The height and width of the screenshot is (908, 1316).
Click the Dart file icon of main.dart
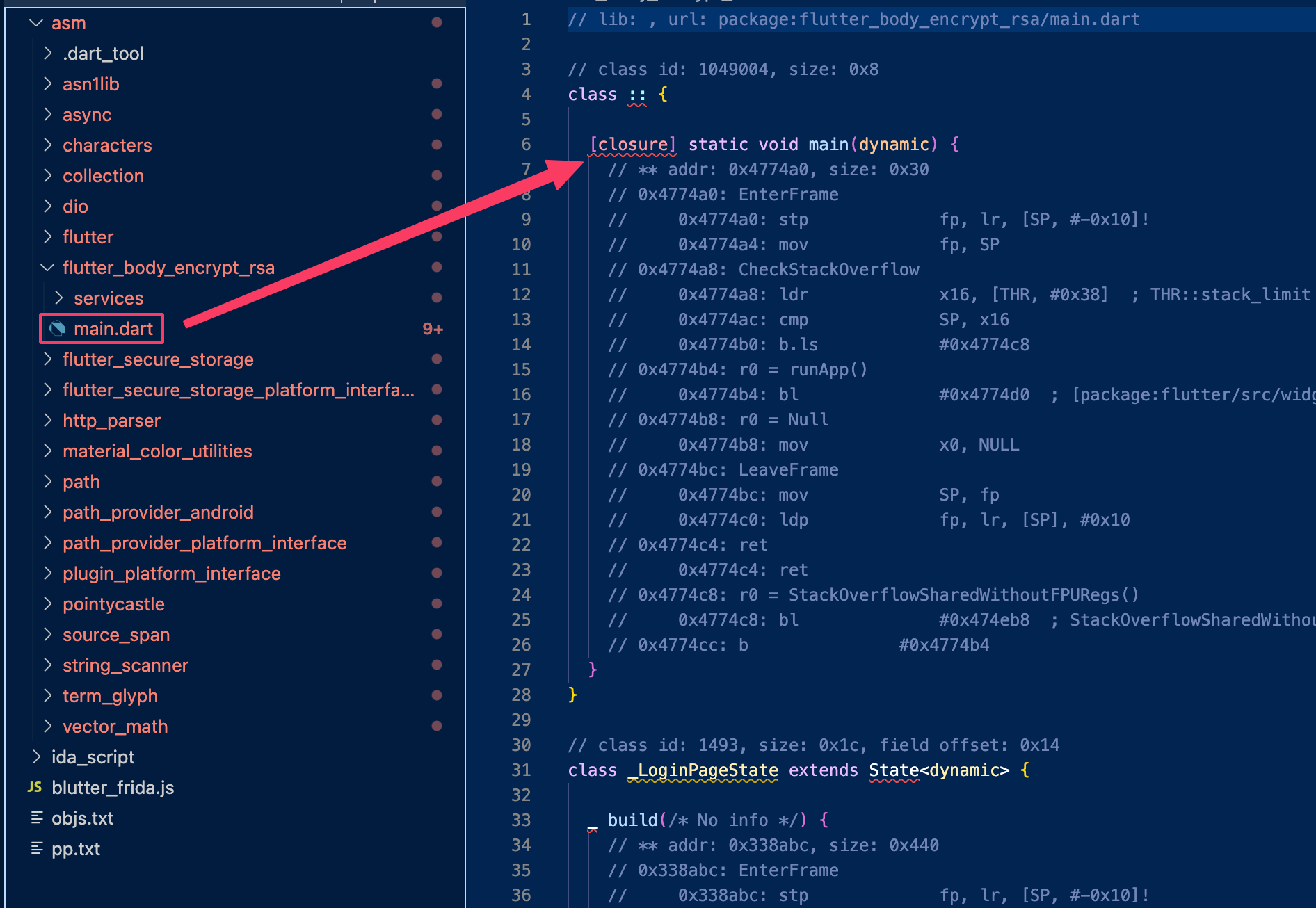58,329
